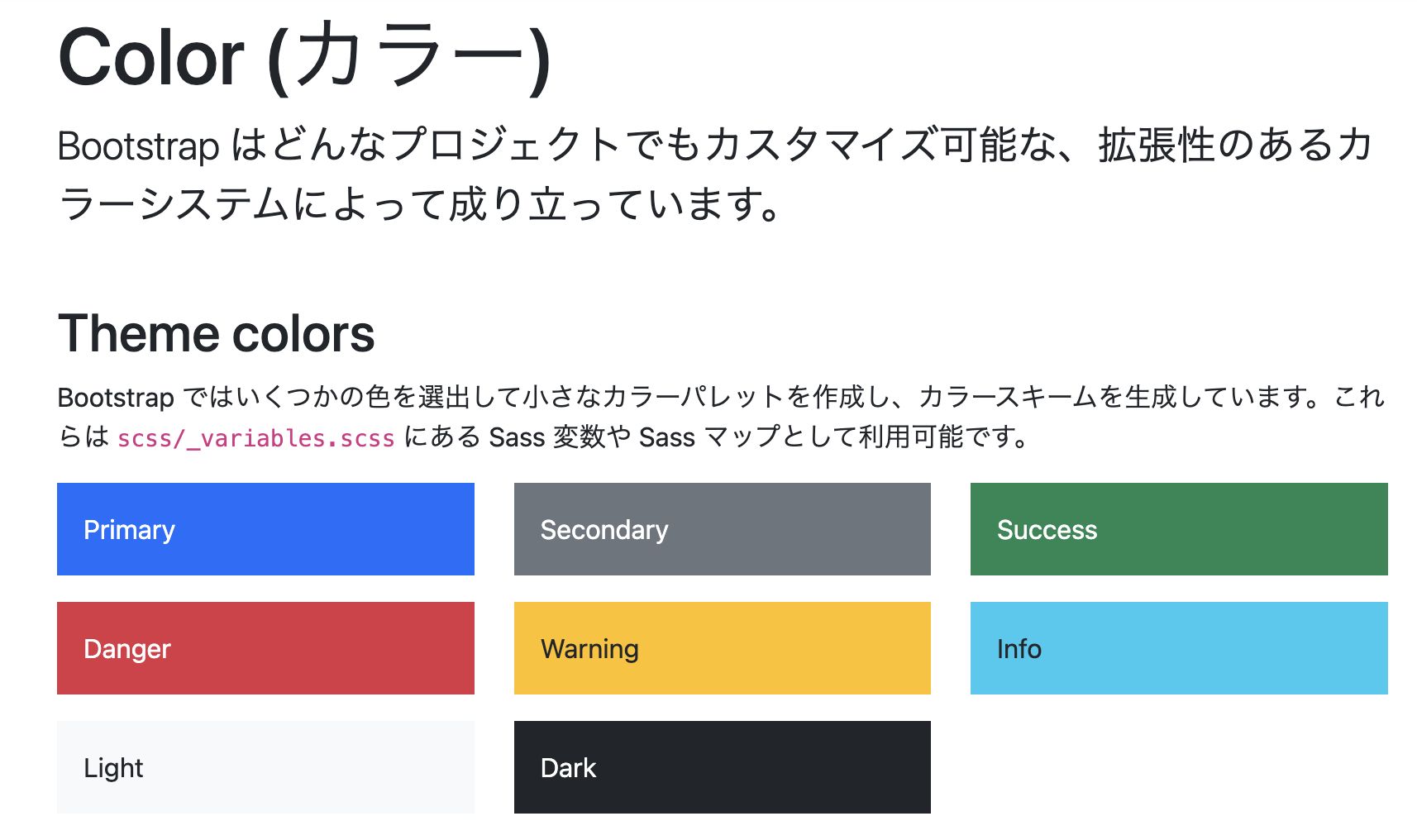The height and width of the screenshot is (840, 1417).
Task: Click the 'Warning' label text
Action: [589, 649]
